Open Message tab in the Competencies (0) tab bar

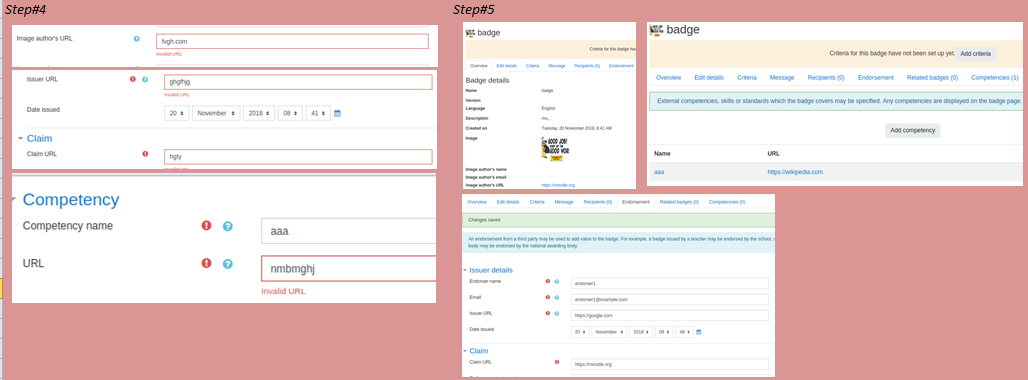pos(564,202)
